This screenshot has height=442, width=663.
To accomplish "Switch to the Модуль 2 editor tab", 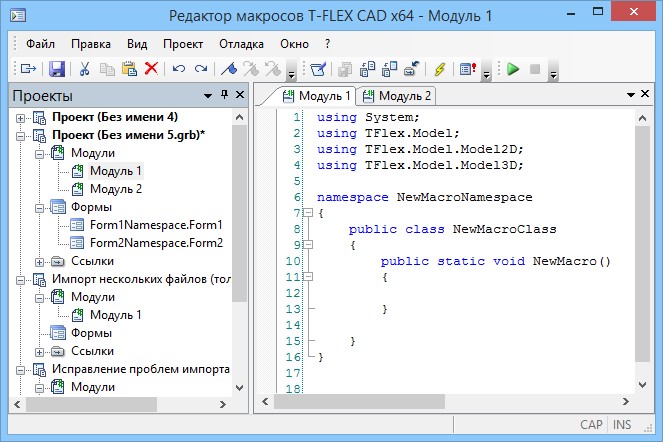I will point(397,96).
